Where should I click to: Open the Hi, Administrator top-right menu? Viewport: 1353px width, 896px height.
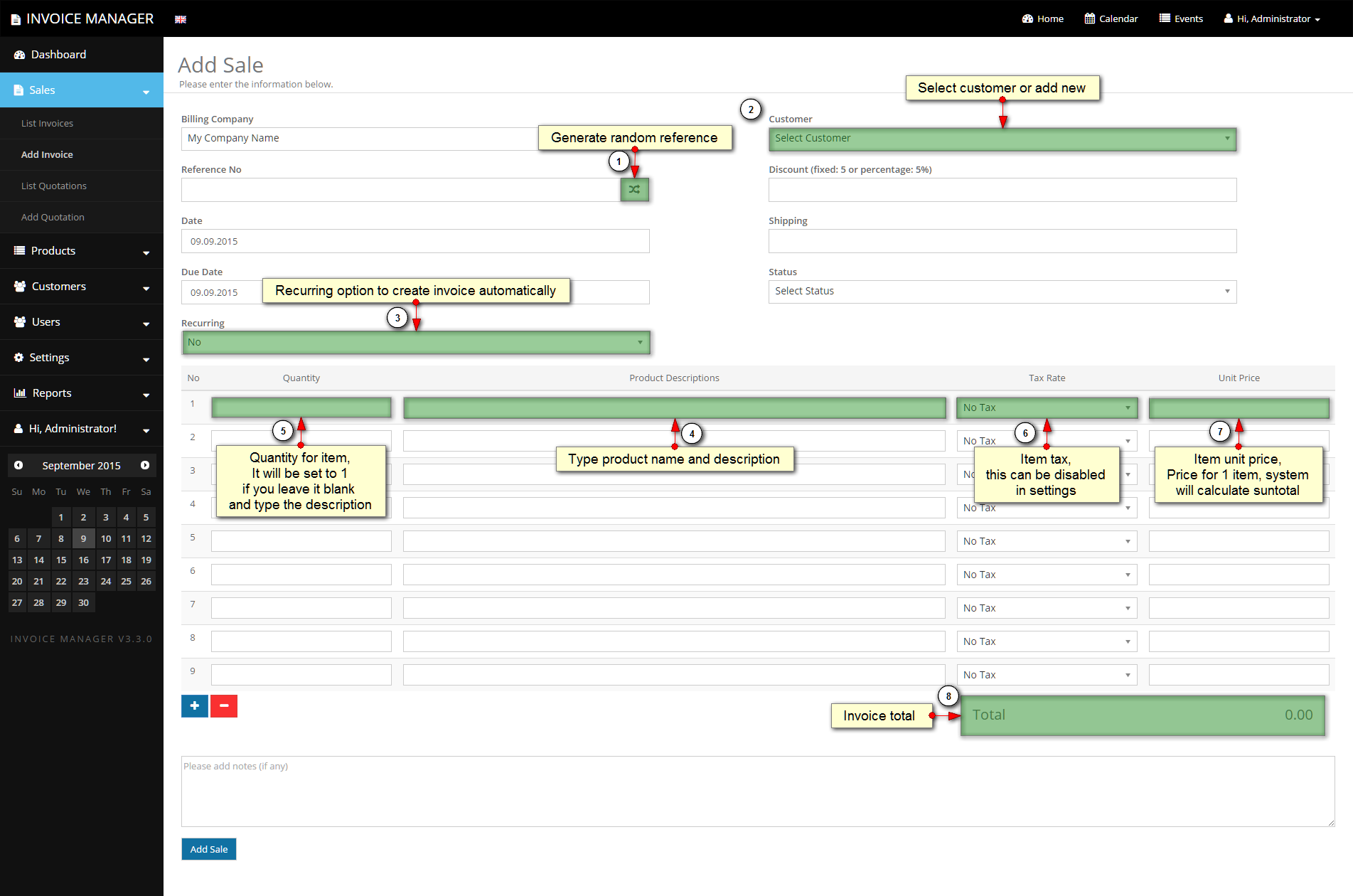tap(1272, 18)
